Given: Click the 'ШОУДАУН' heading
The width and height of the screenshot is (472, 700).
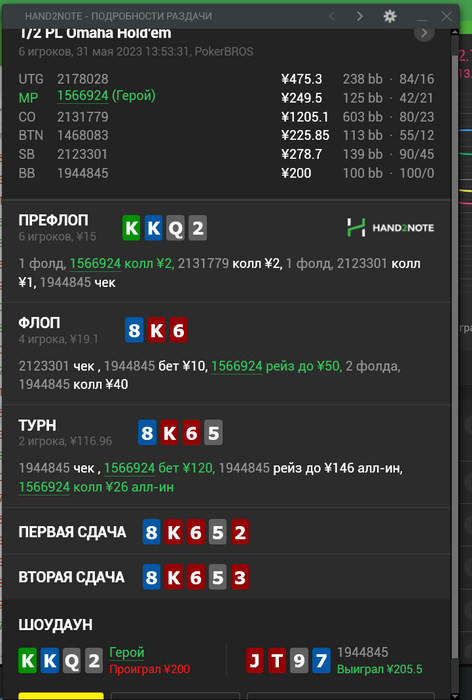Looking at the screenshot, I should 55,625.
